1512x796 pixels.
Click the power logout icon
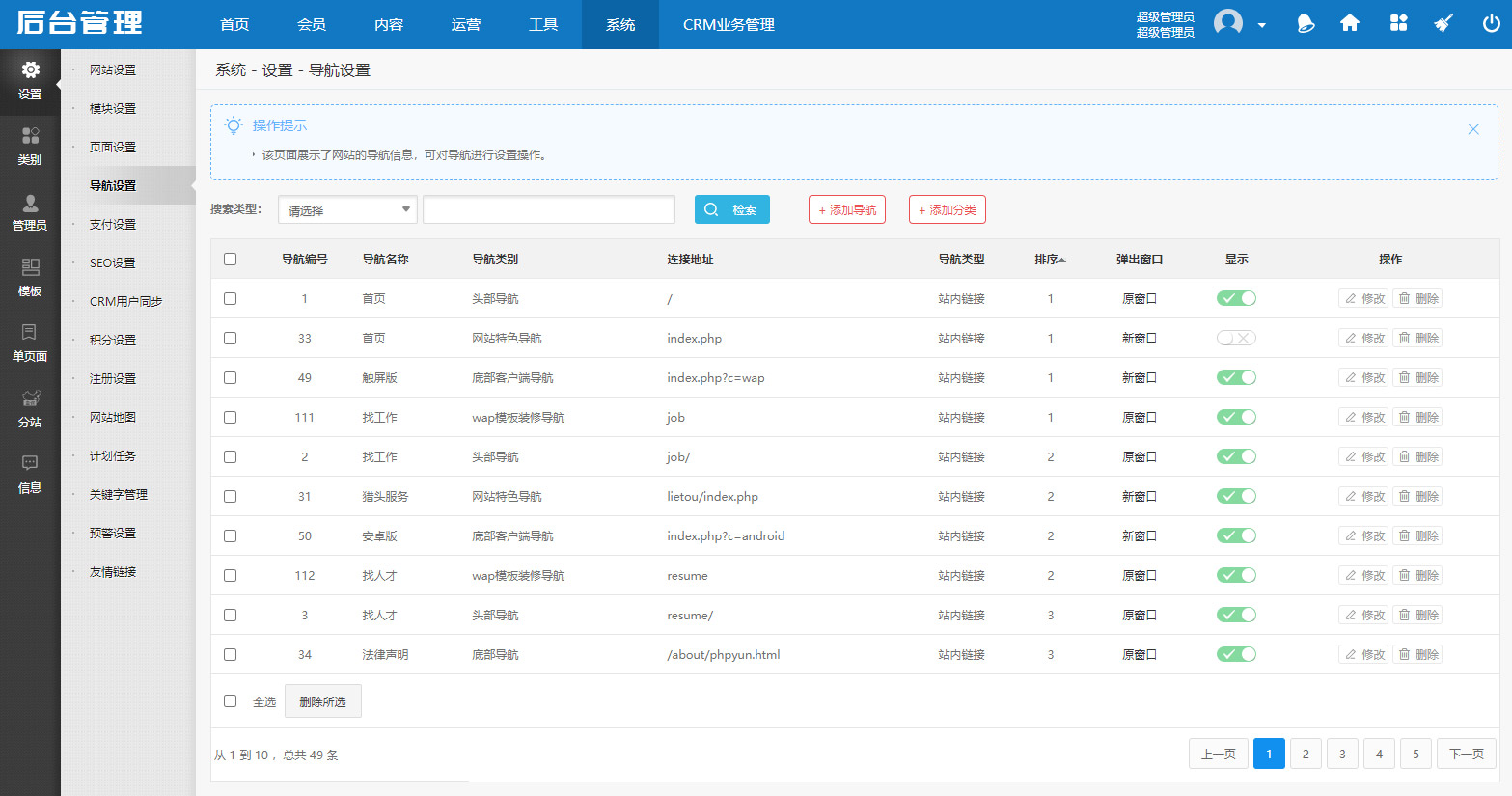(1491, 23)
